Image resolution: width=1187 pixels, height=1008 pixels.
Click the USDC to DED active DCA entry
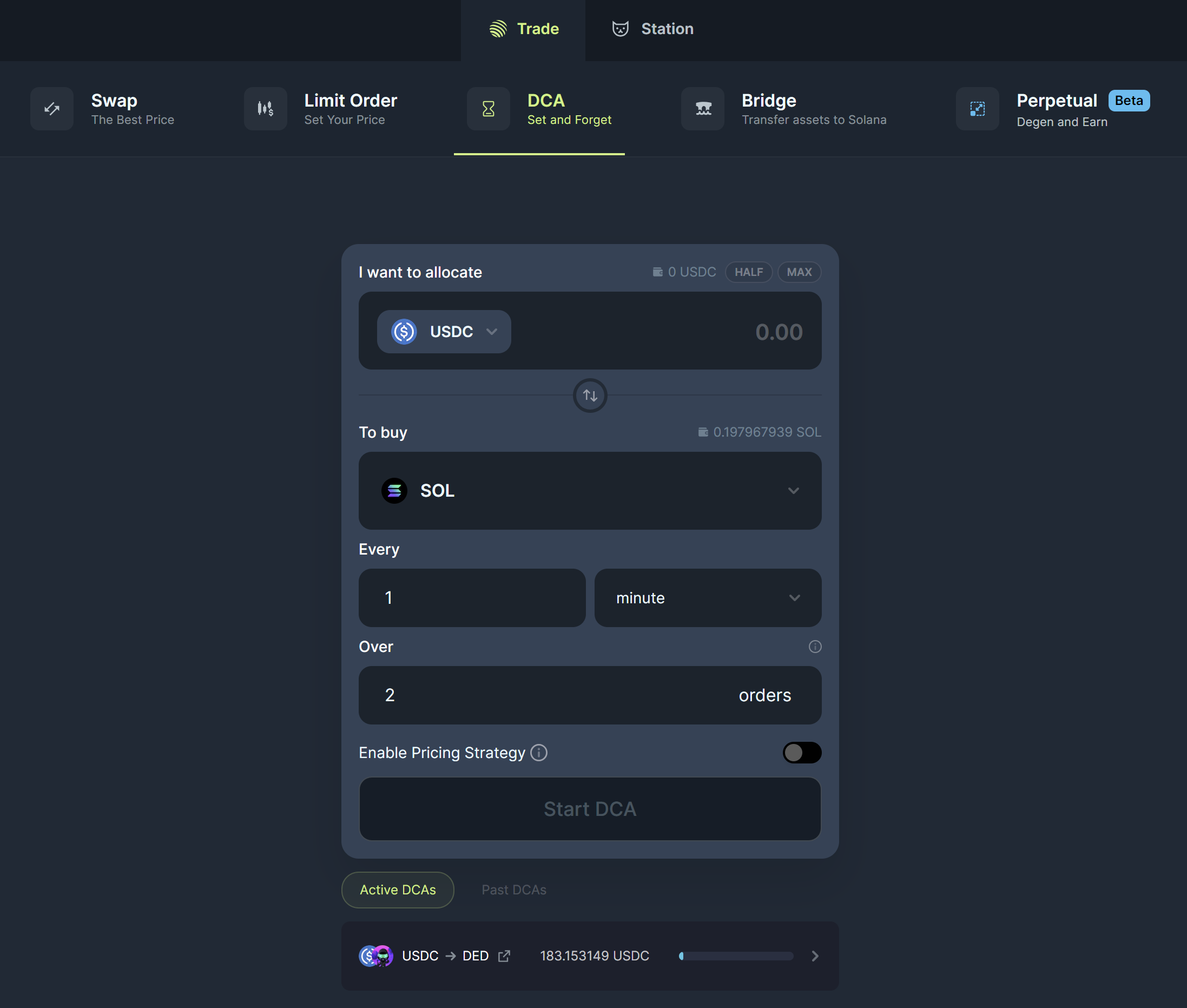590,955
